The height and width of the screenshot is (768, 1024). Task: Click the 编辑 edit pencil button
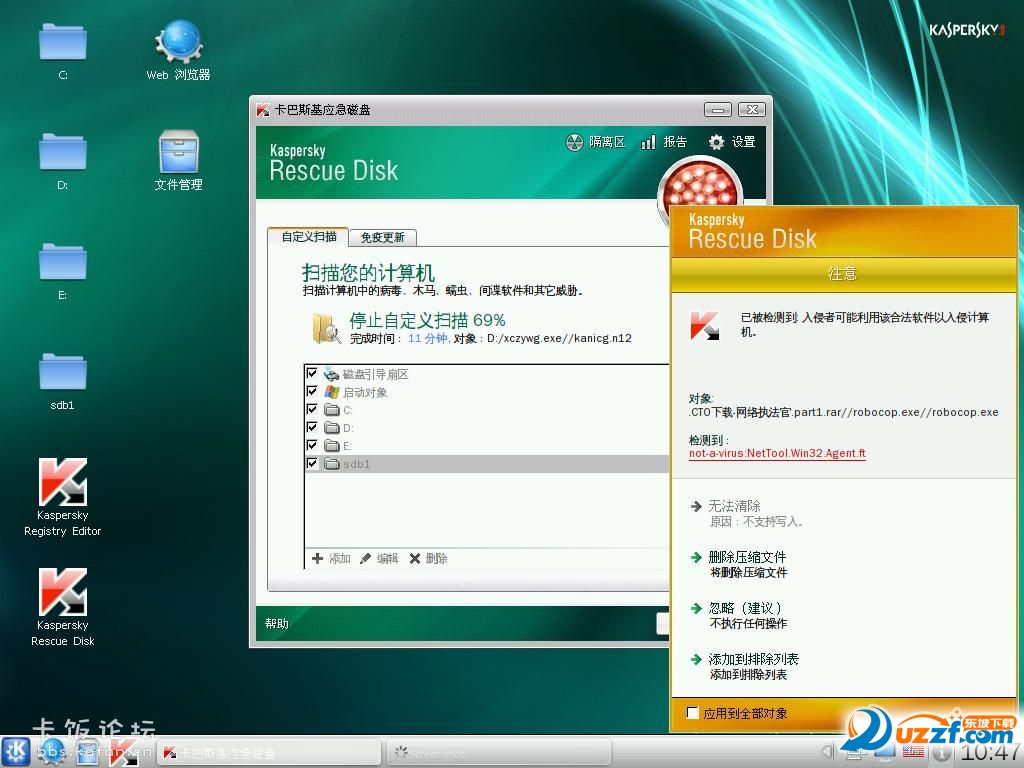pos(379,558)
